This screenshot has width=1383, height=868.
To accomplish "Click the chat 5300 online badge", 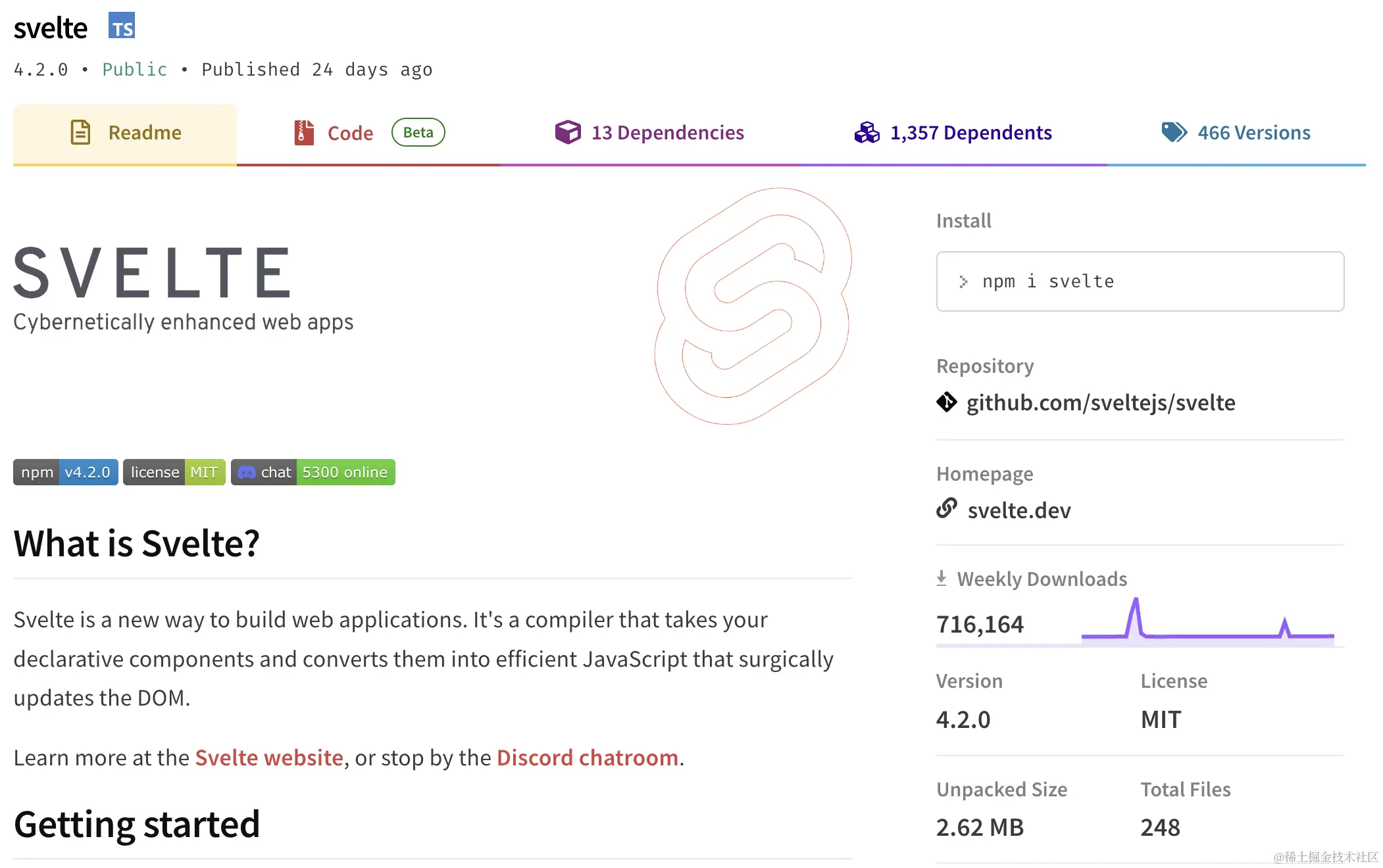I will click(313, 472).
